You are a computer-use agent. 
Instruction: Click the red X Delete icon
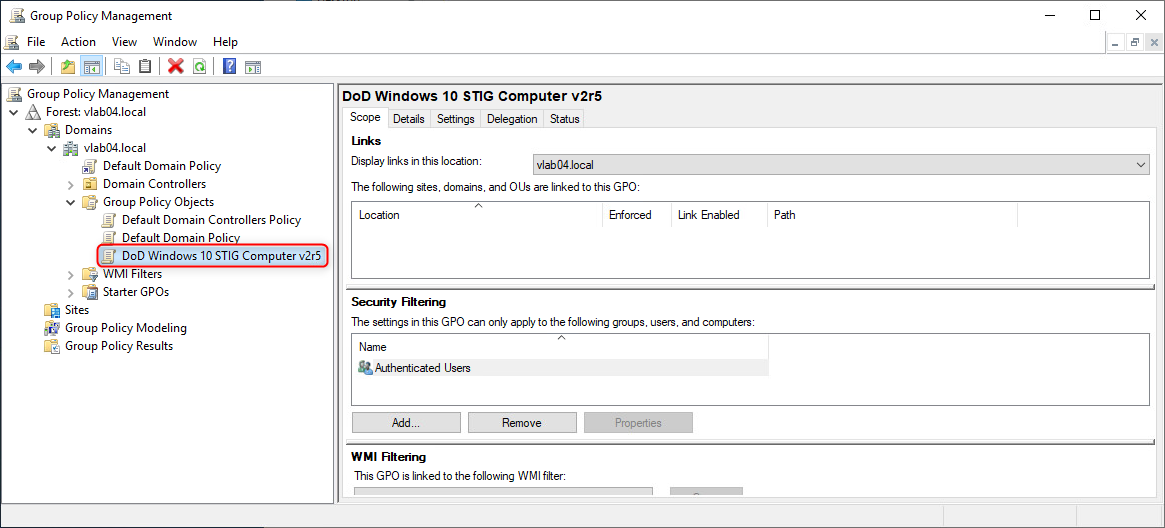pyautogui.click(x=176, y=67)
